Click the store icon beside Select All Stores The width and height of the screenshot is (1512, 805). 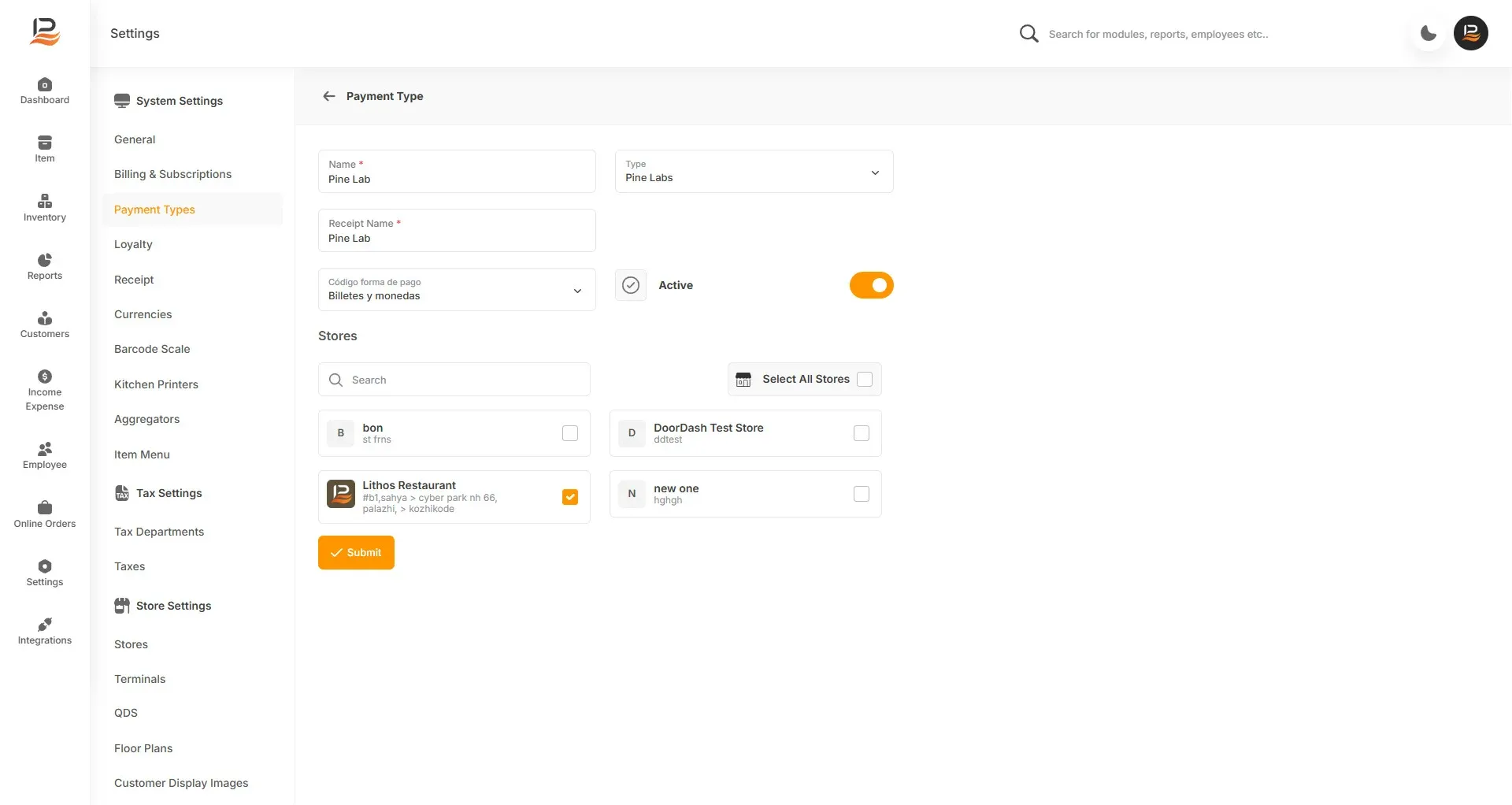tap(743, 380)
